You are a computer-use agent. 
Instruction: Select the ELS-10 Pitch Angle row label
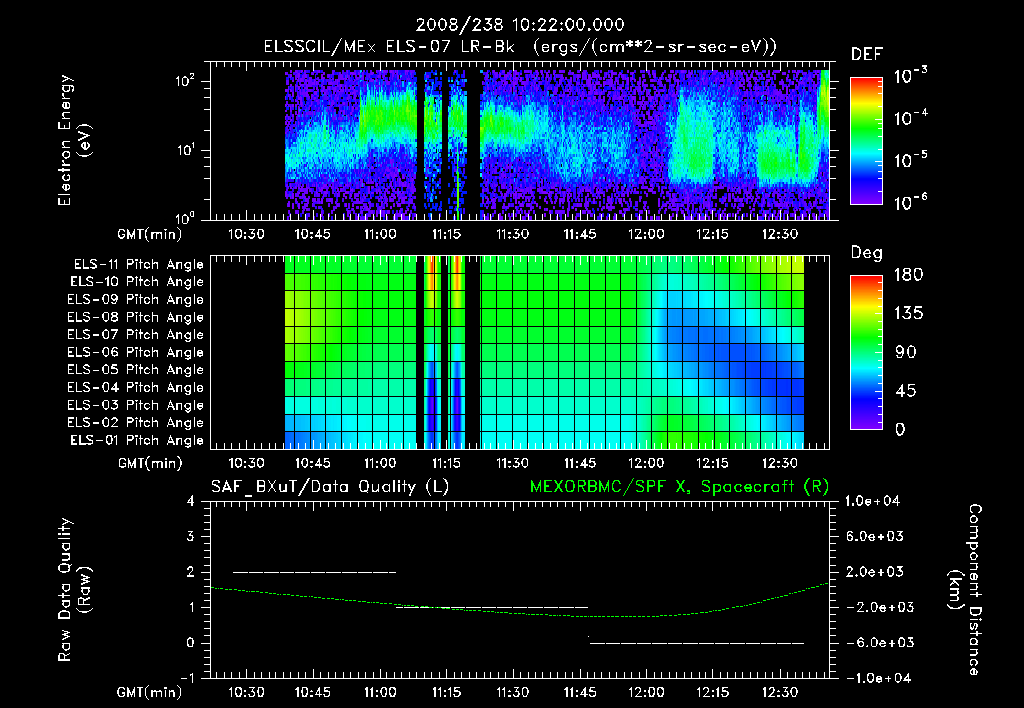(x=136, y=282)
